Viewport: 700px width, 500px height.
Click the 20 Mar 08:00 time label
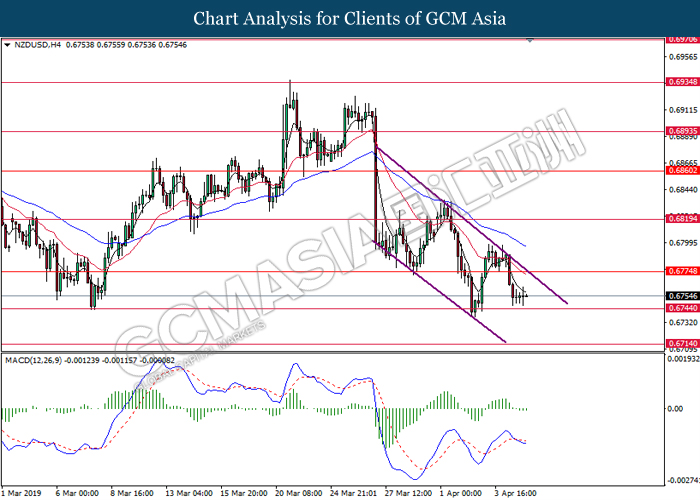pyautogui.click(x=299, y=493)
